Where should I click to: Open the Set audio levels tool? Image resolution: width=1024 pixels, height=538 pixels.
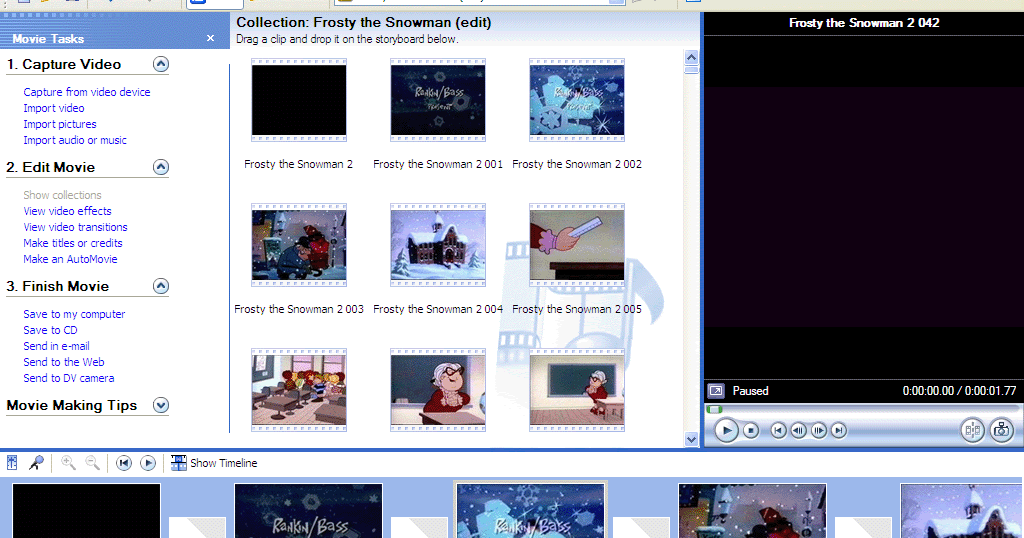(x=12, y=463)
